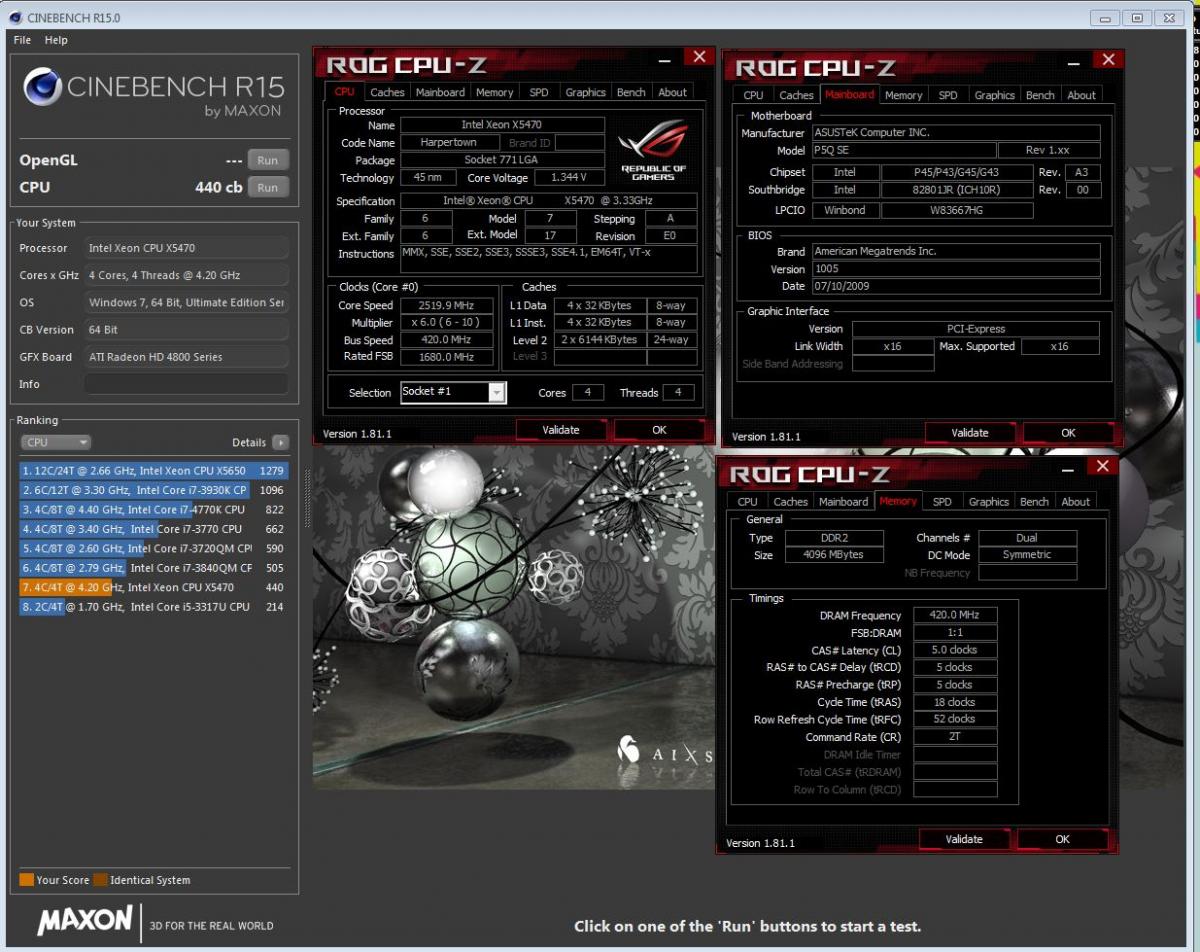
Task: Open SPD tab in the CPU-Z motherboard window
Action: click(948, 95)
